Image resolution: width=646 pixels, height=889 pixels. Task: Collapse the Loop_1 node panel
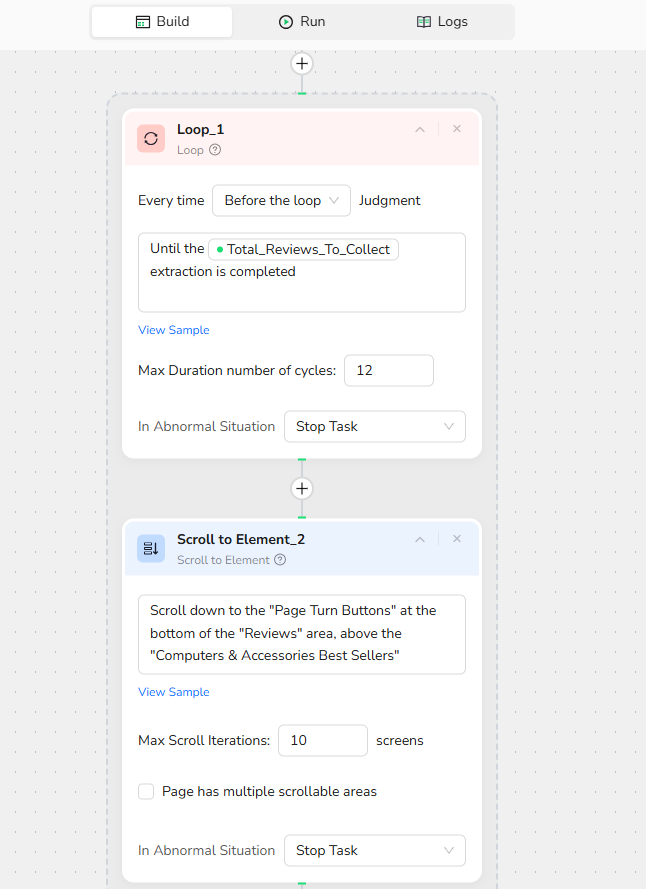[x=420, y=129]
